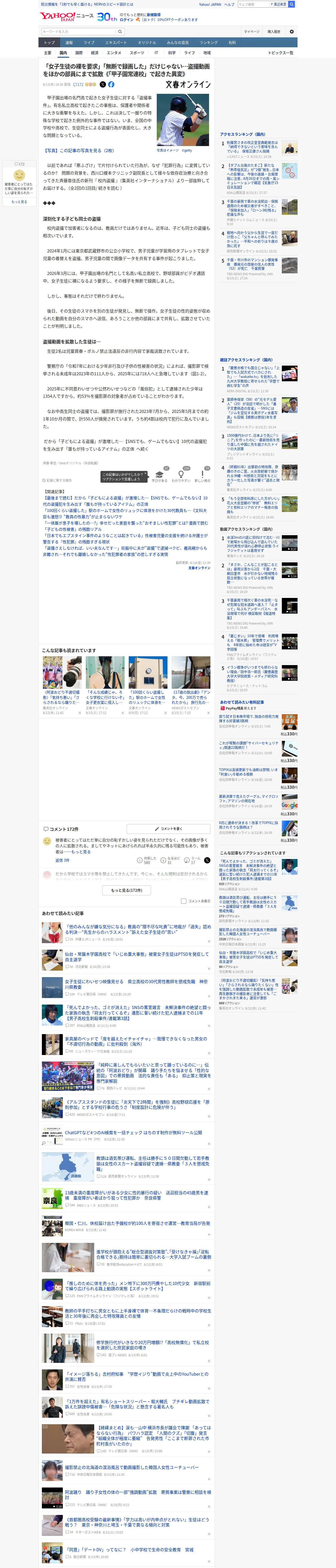336x1568 pixels.
Task: Click the blue web search button
Action: tap(292, 4)
